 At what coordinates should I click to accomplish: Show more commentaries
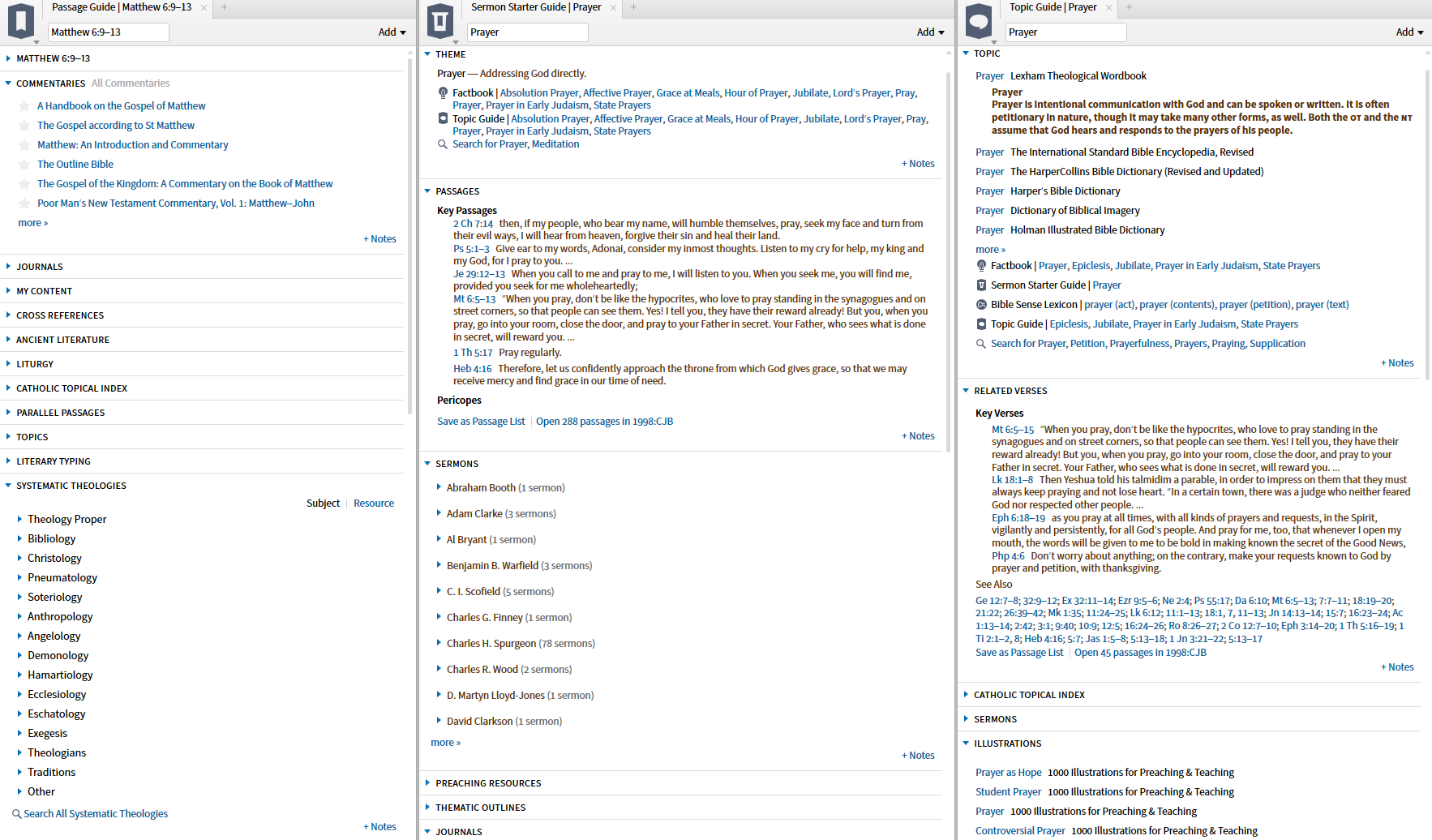[x=33, y=223]
